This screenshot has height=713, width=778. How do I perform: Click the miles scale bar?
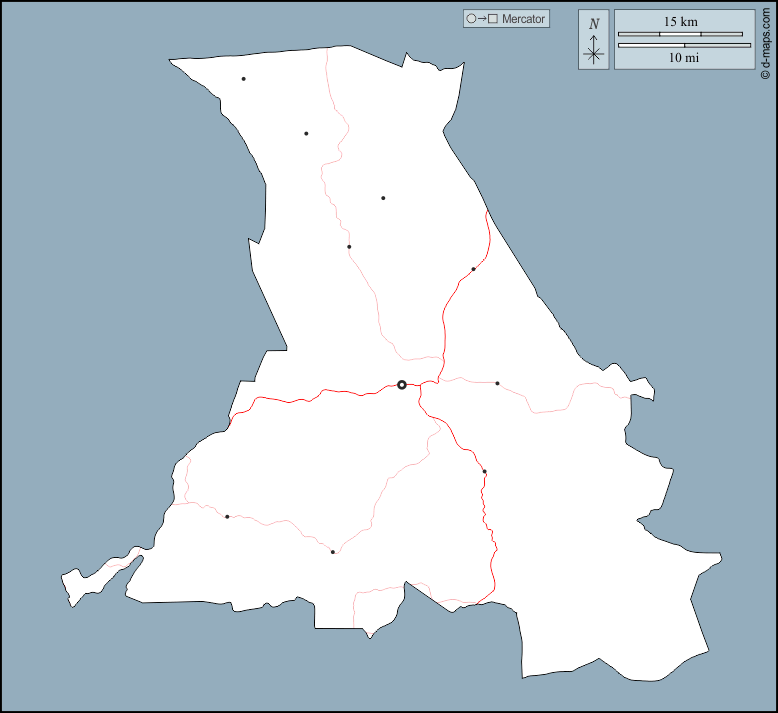(684, 45)
